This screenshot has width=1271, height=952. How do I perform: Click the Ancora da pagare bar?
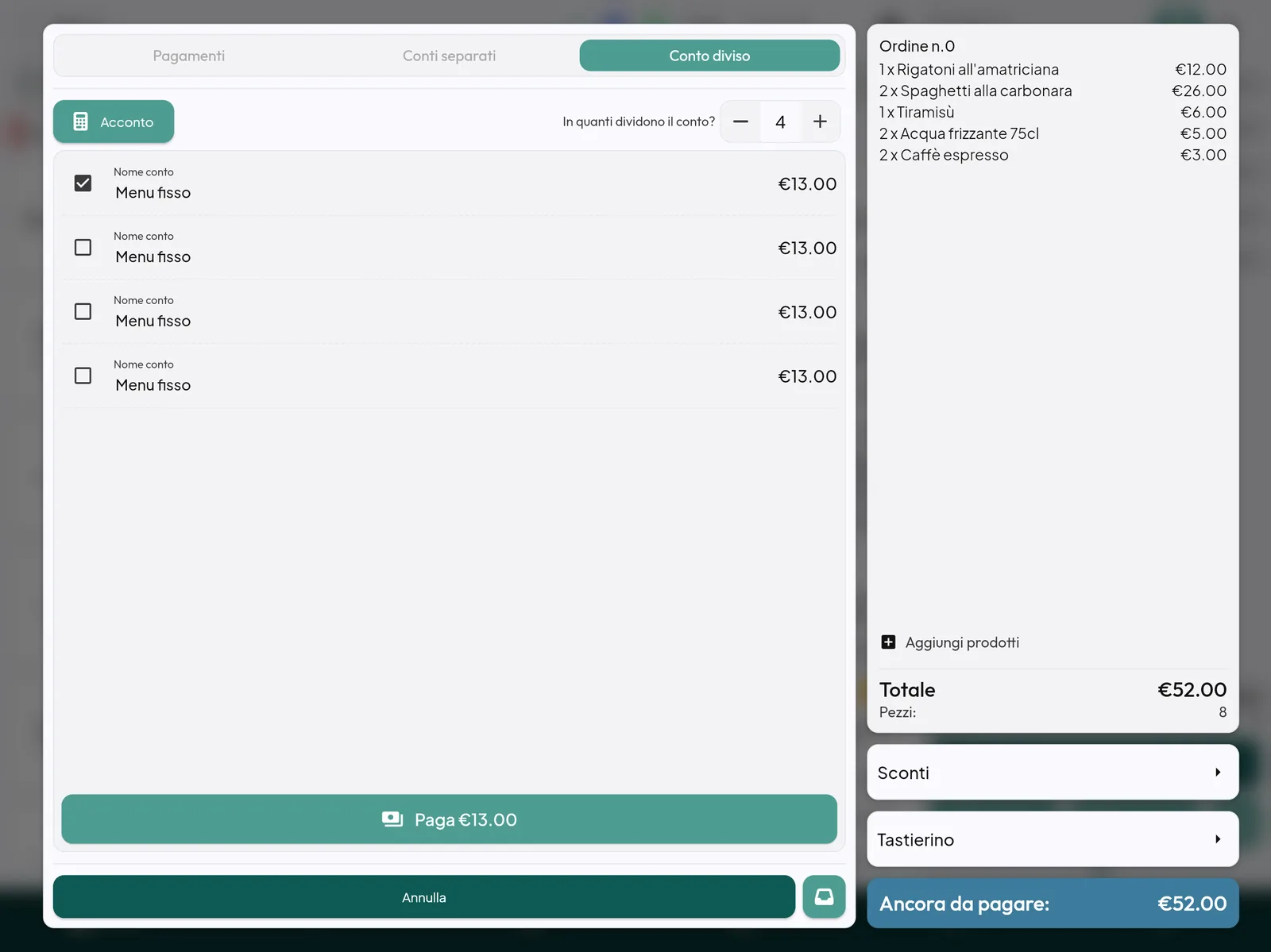tap(1053, 904)
